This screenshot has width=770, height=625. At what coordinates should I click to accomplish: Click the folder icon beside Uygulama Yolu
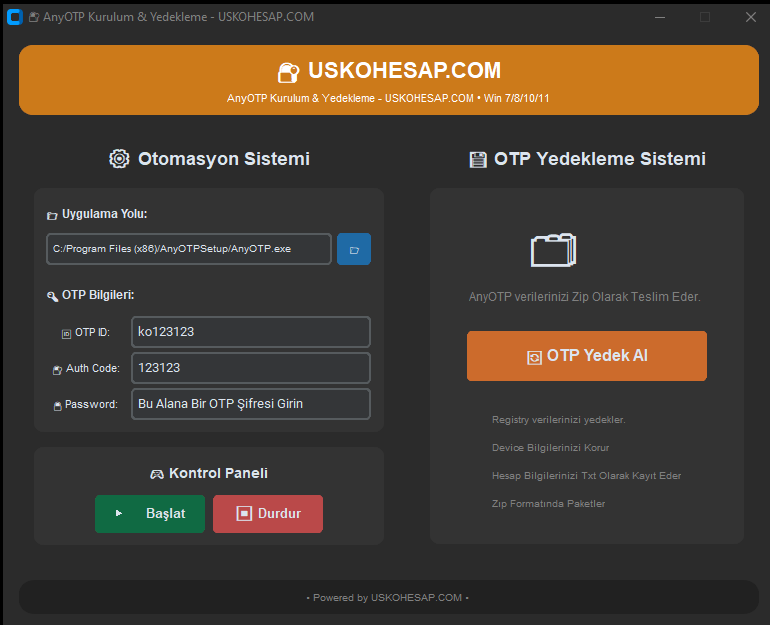point(52,215)
